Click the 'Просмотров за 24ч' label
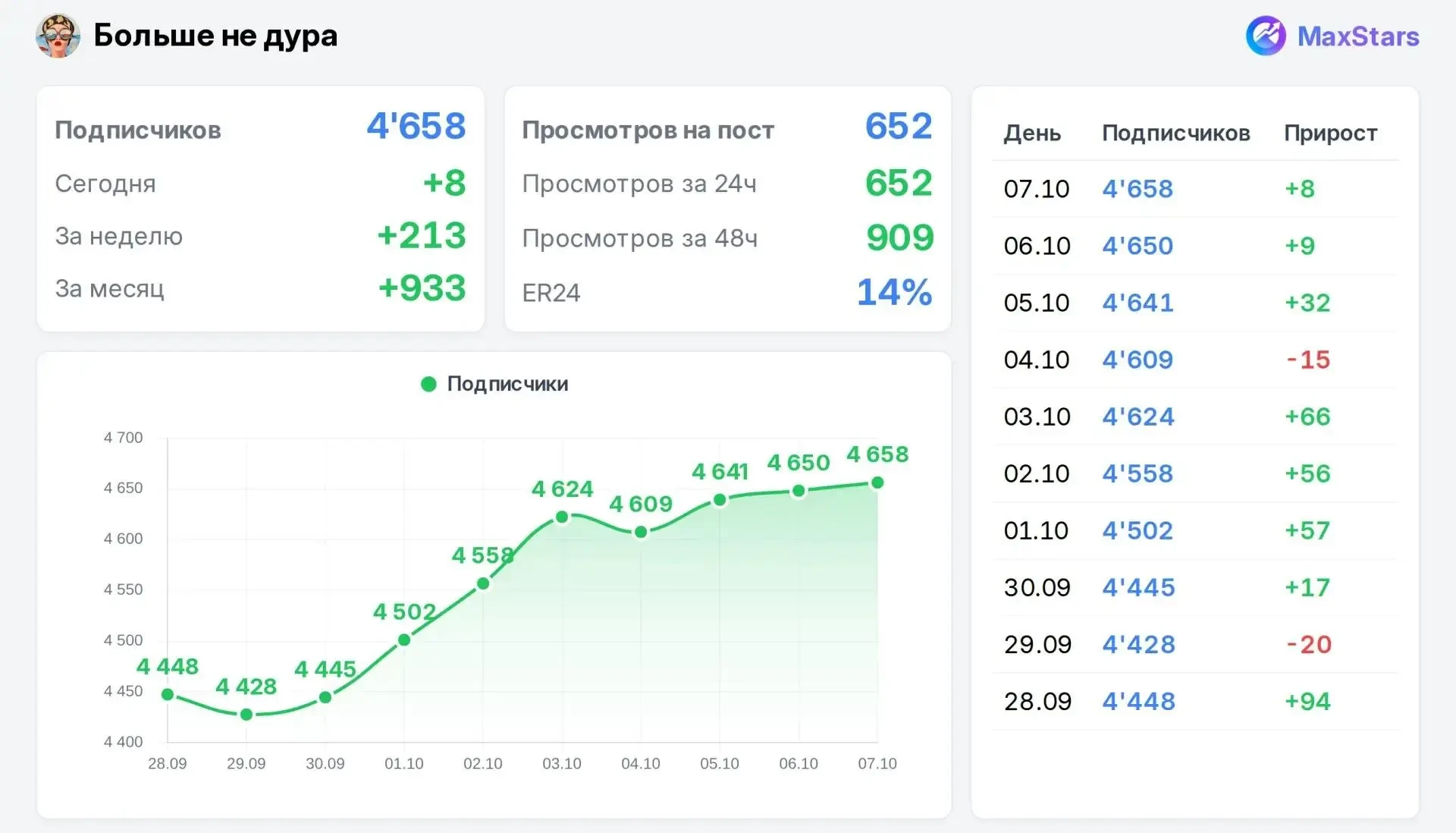1456x833 pixels. click(639, 184)
